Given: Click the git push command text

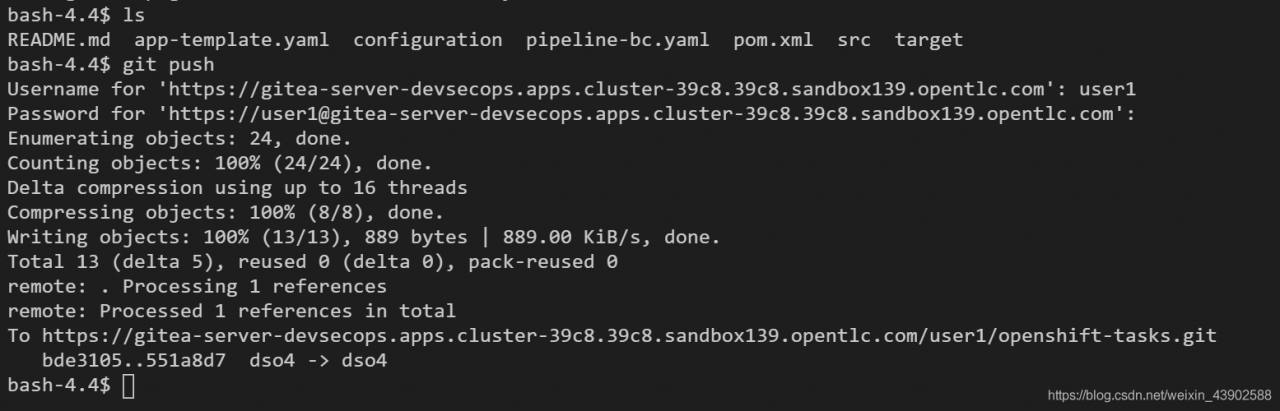Looking at the screenshot, I should 168,65.
